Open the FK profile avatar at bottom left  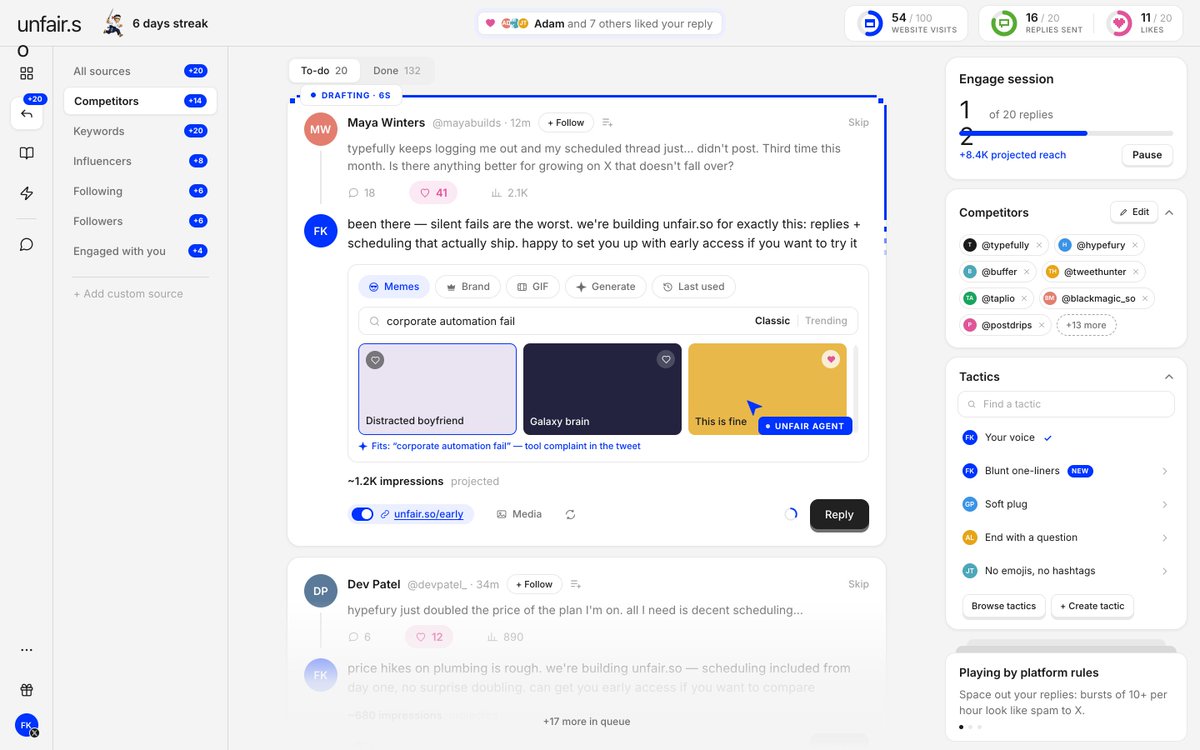click(x=27, y=725)
